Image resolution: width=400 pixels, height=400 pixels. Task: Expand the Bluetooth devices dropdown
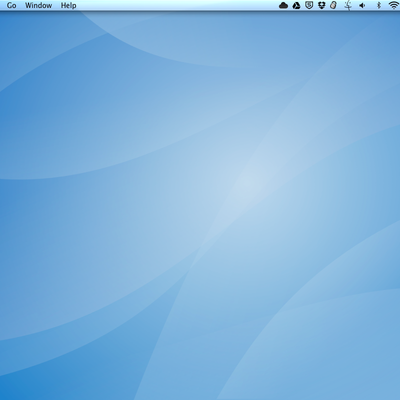point(378,5)
